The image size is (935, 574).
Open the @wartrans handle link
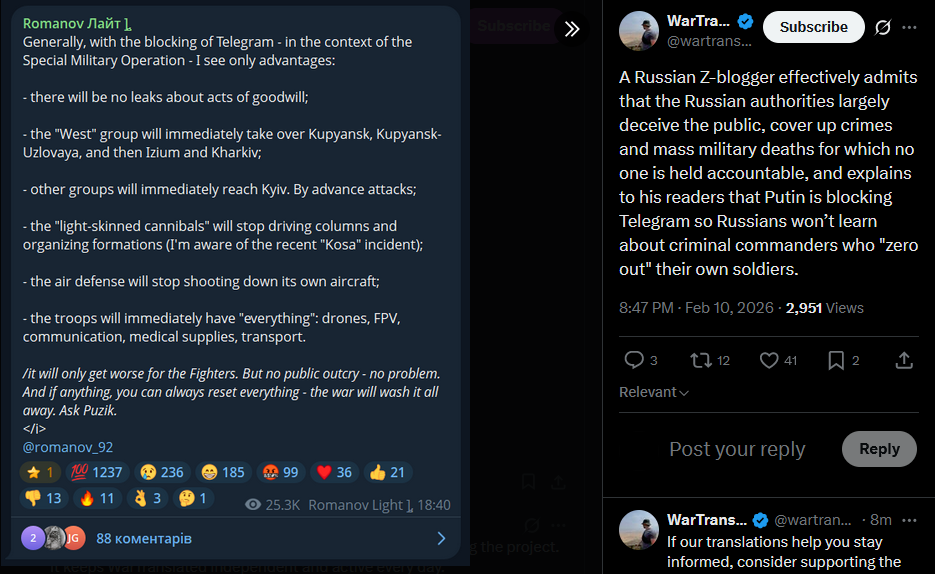coord(709,41)
